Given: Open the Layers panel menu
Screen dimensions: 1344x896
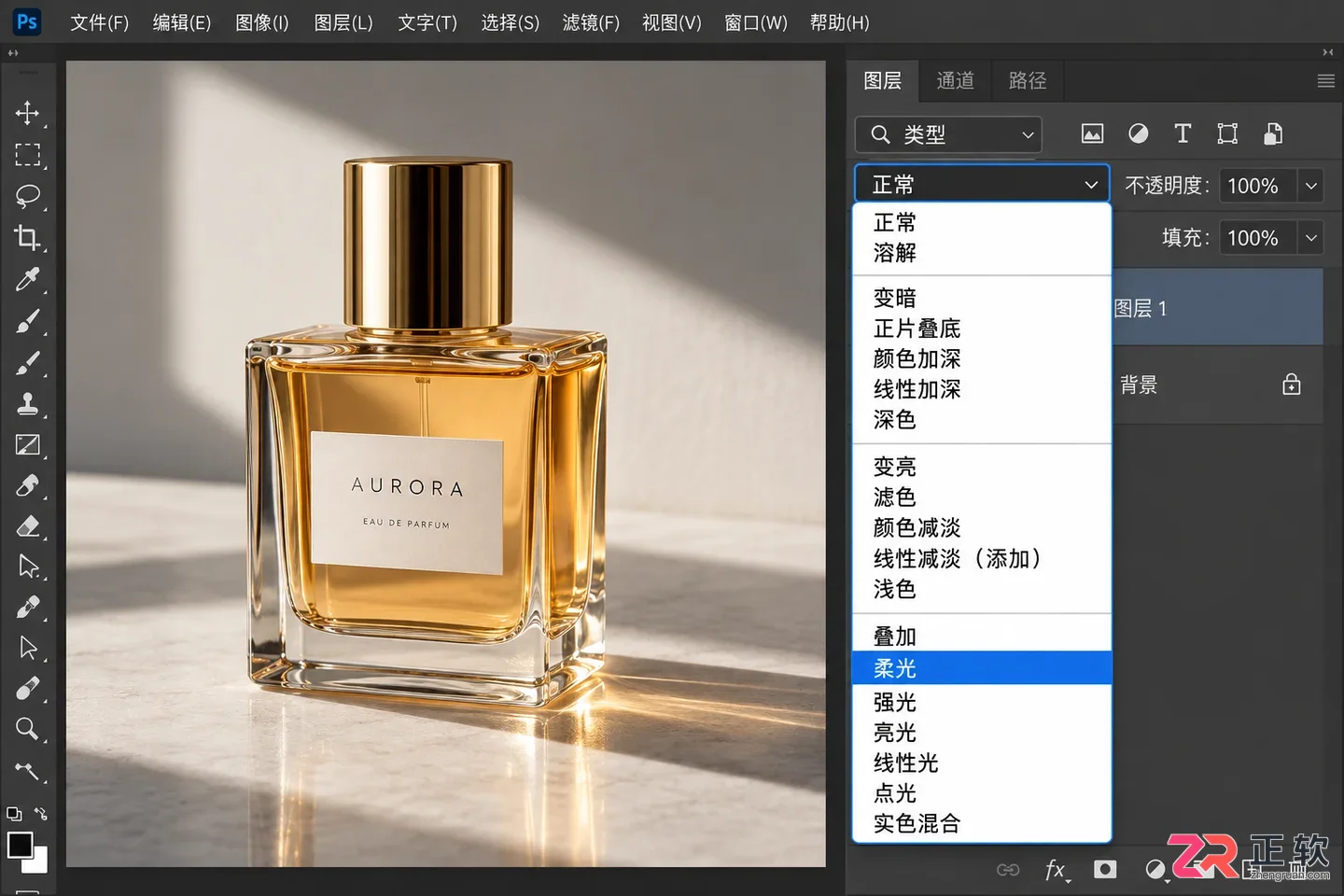Looking at the screenshot, I should click(x=1325, y=81).
